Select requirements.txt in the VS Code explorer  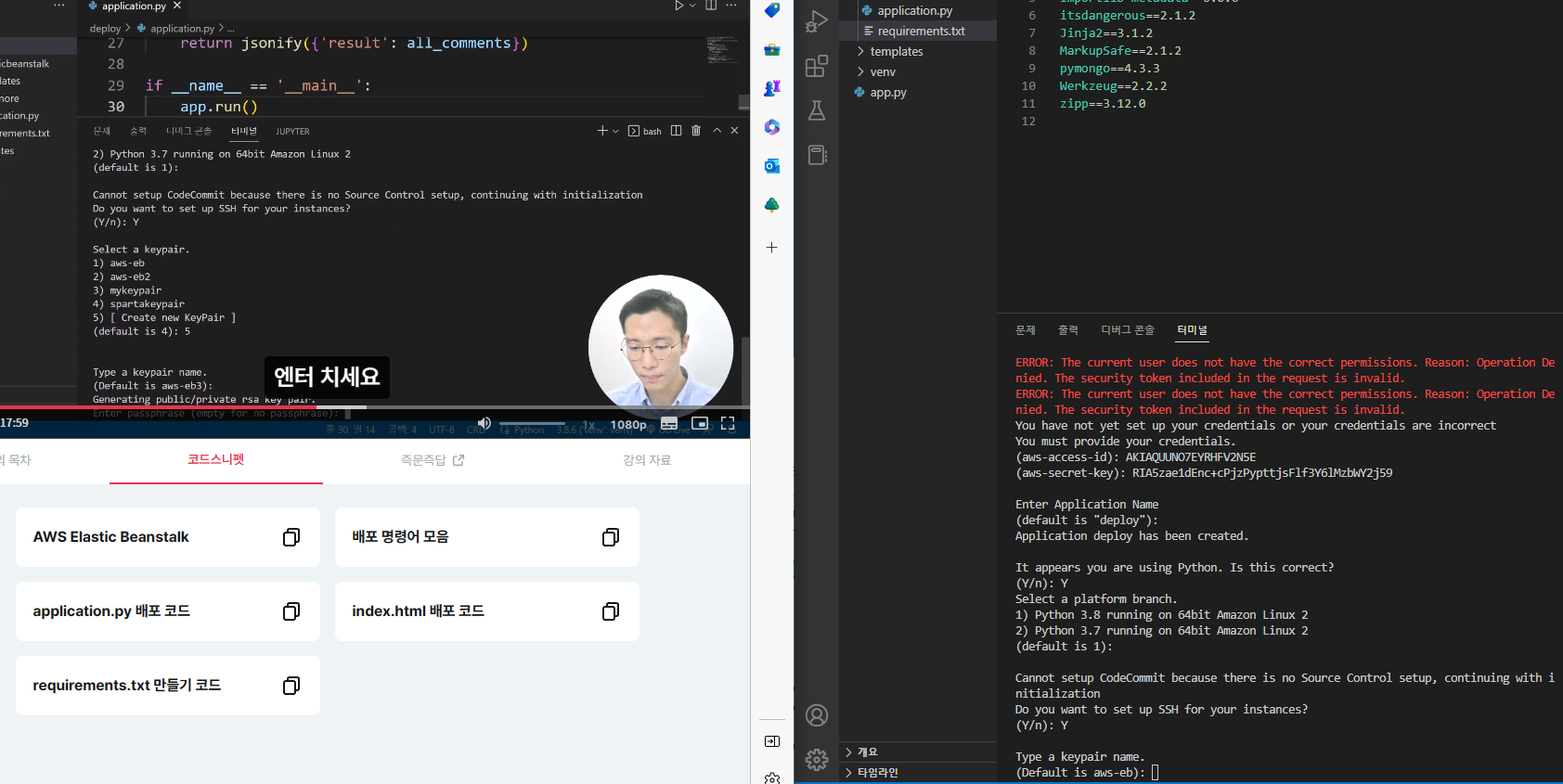click(x=918, y=31)
